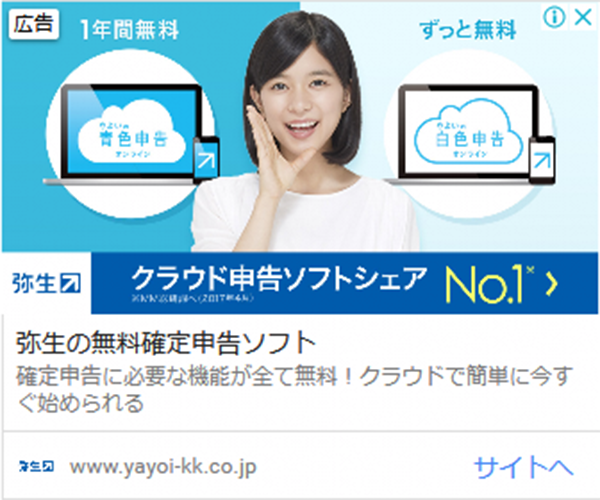Click the 1年間無料 heading
This screenshot has width=600, height=500.
coord(129,29)
